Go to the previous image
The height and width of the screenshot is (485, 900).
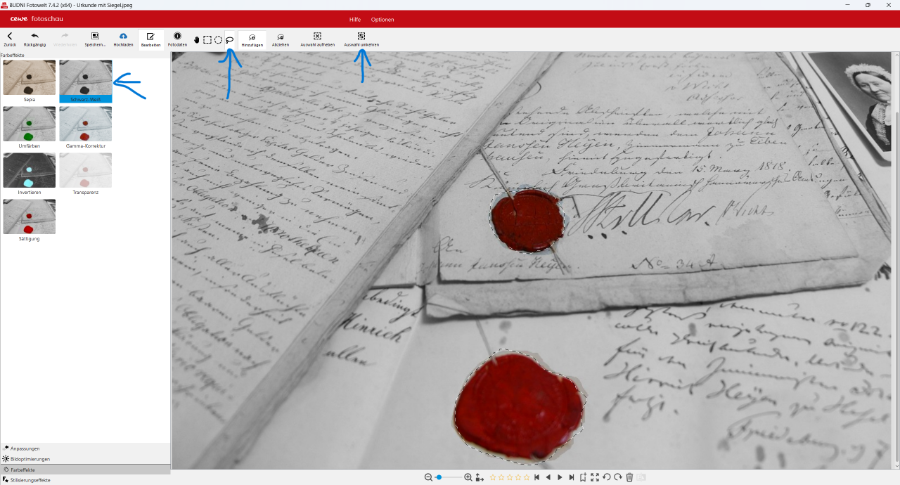tap(548, 478)
